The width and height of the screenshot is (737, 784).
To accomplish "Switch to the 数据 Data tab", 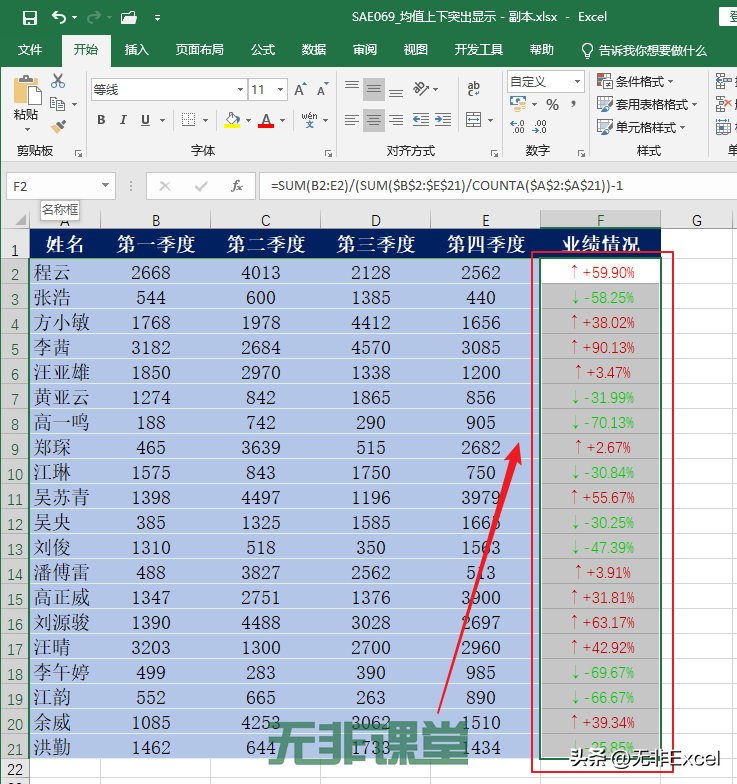I will tap(314, 50).
